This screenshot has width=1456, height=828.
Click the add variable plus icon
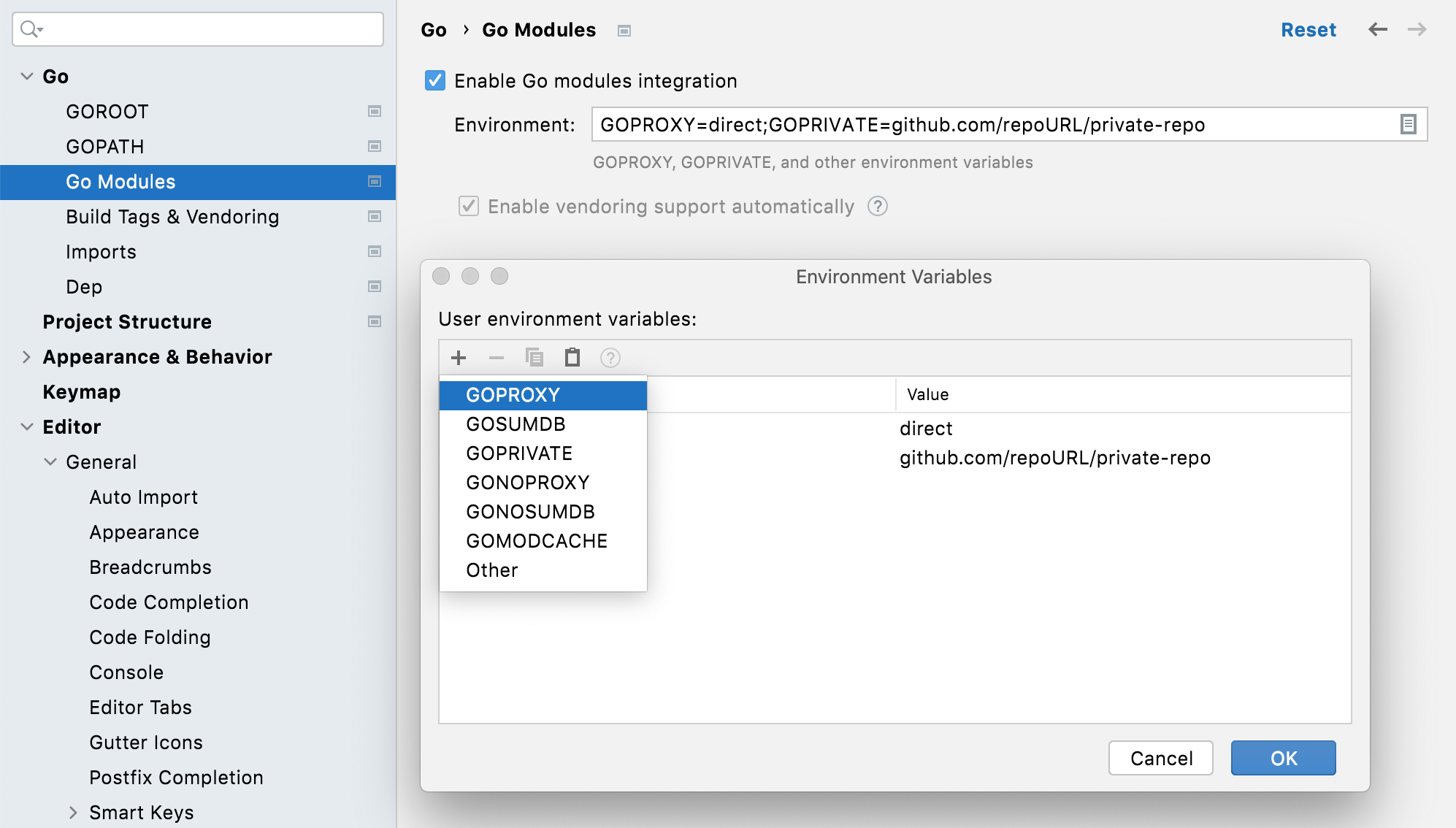pyautogui.click(x=459, y=358)
